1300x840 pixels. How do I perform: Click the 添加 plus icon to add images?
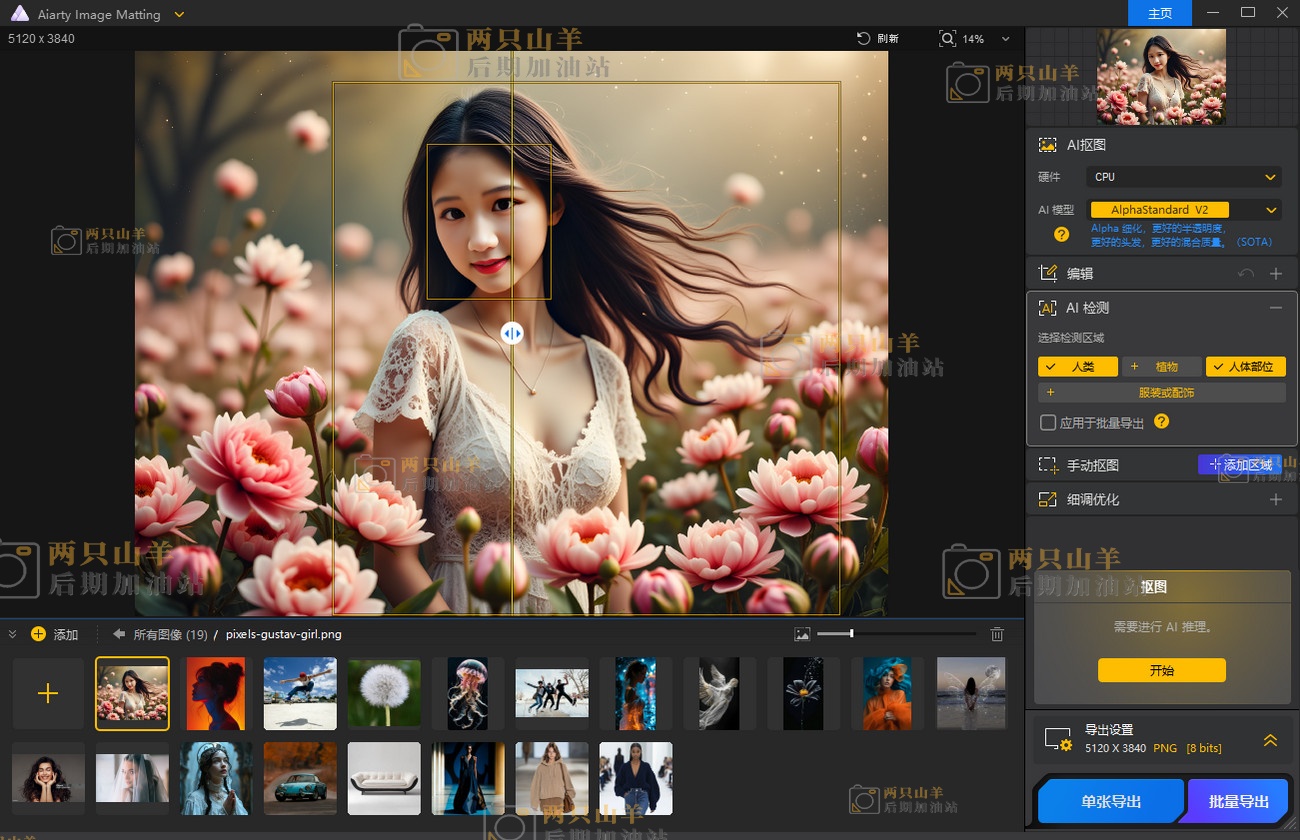tap(38, 633)
